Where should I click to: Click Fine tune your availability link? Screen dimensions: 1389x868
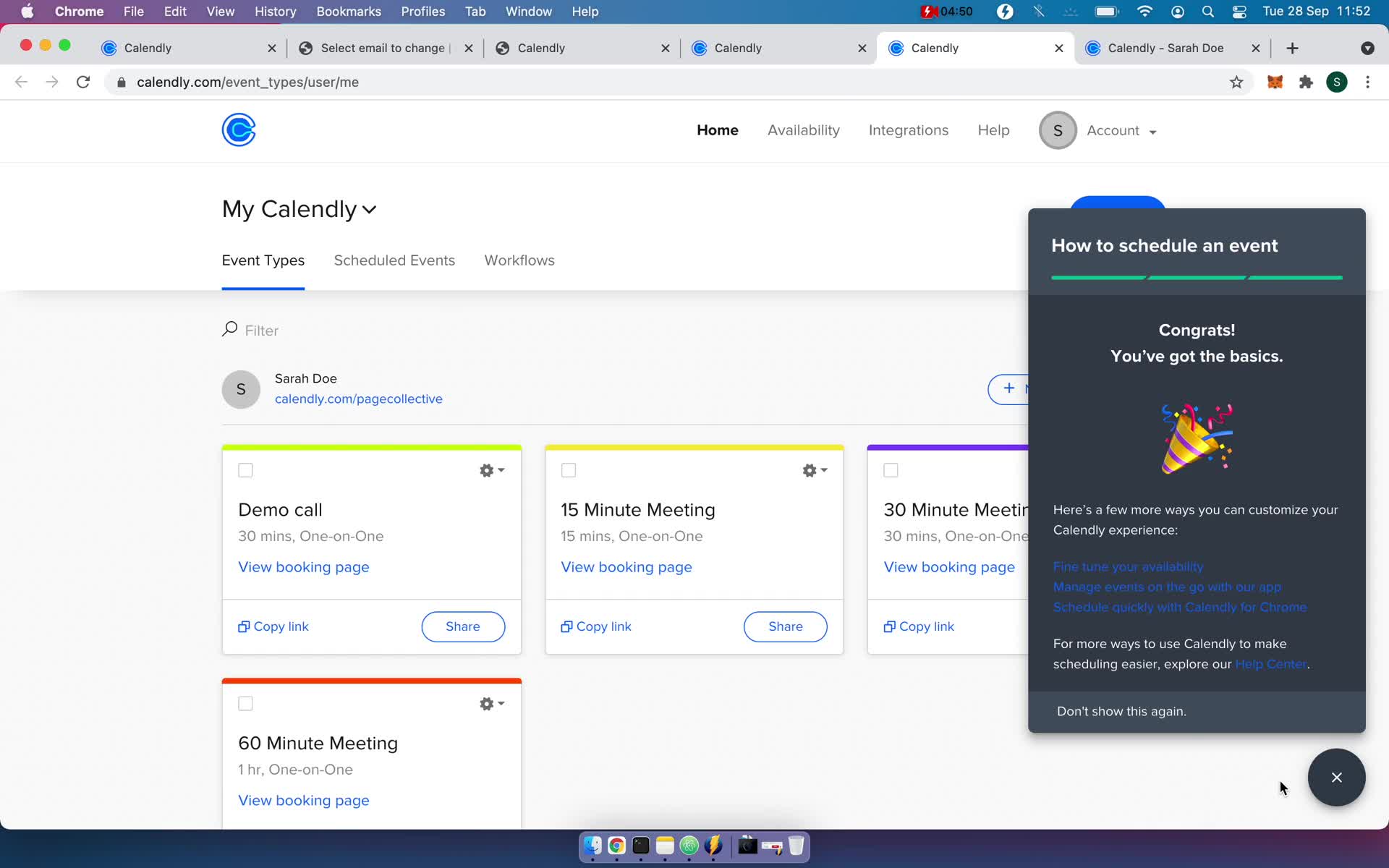pyautogui.click(x=1128, y=567)
